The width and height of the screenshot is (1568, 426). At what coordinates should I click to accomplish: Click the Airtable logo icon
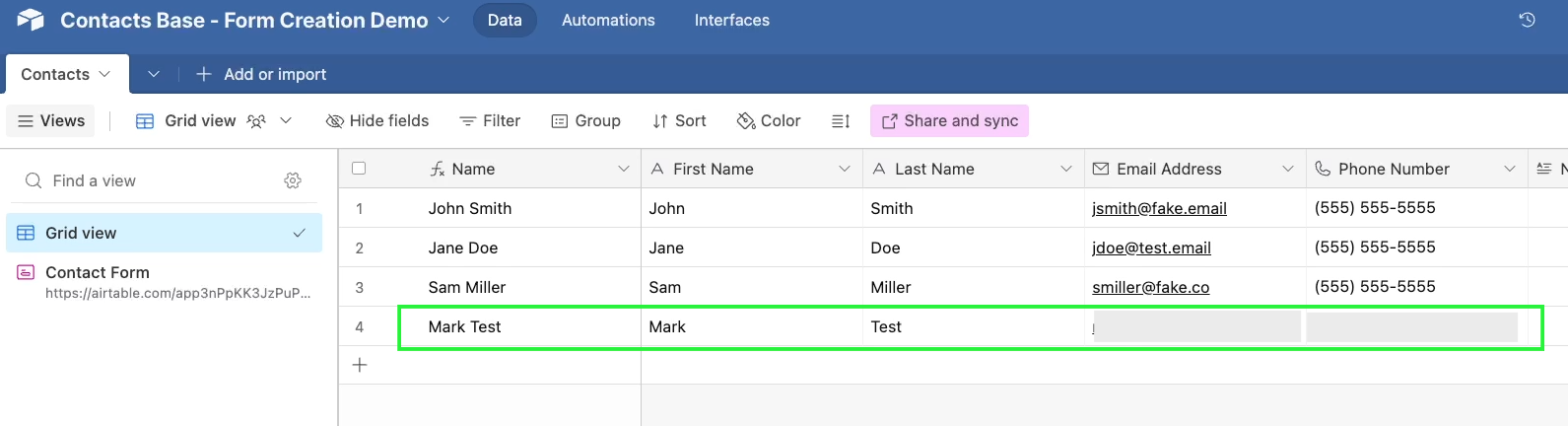coord(31,20)
